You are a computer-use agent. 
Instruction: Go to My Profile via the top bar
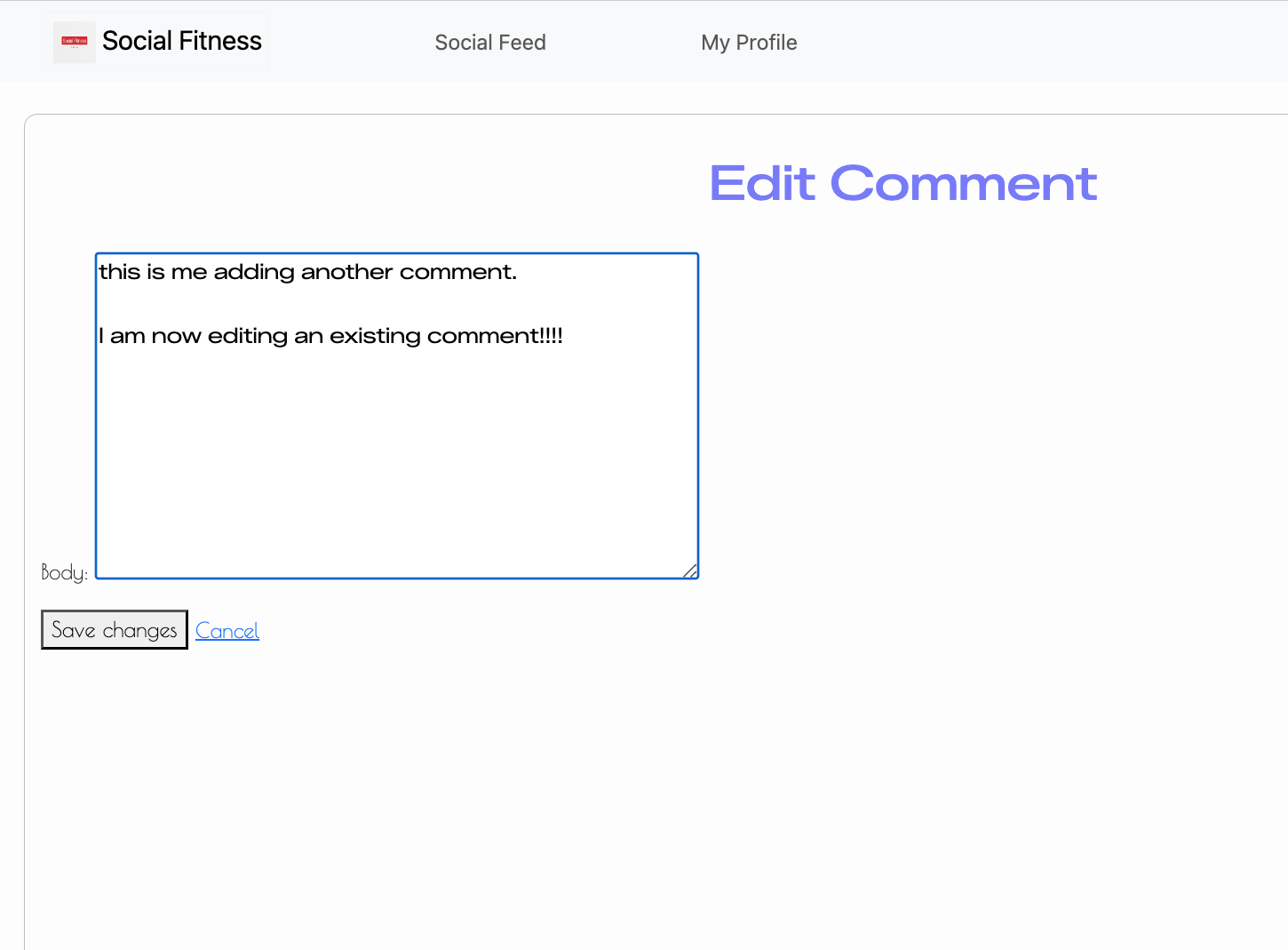749,42
